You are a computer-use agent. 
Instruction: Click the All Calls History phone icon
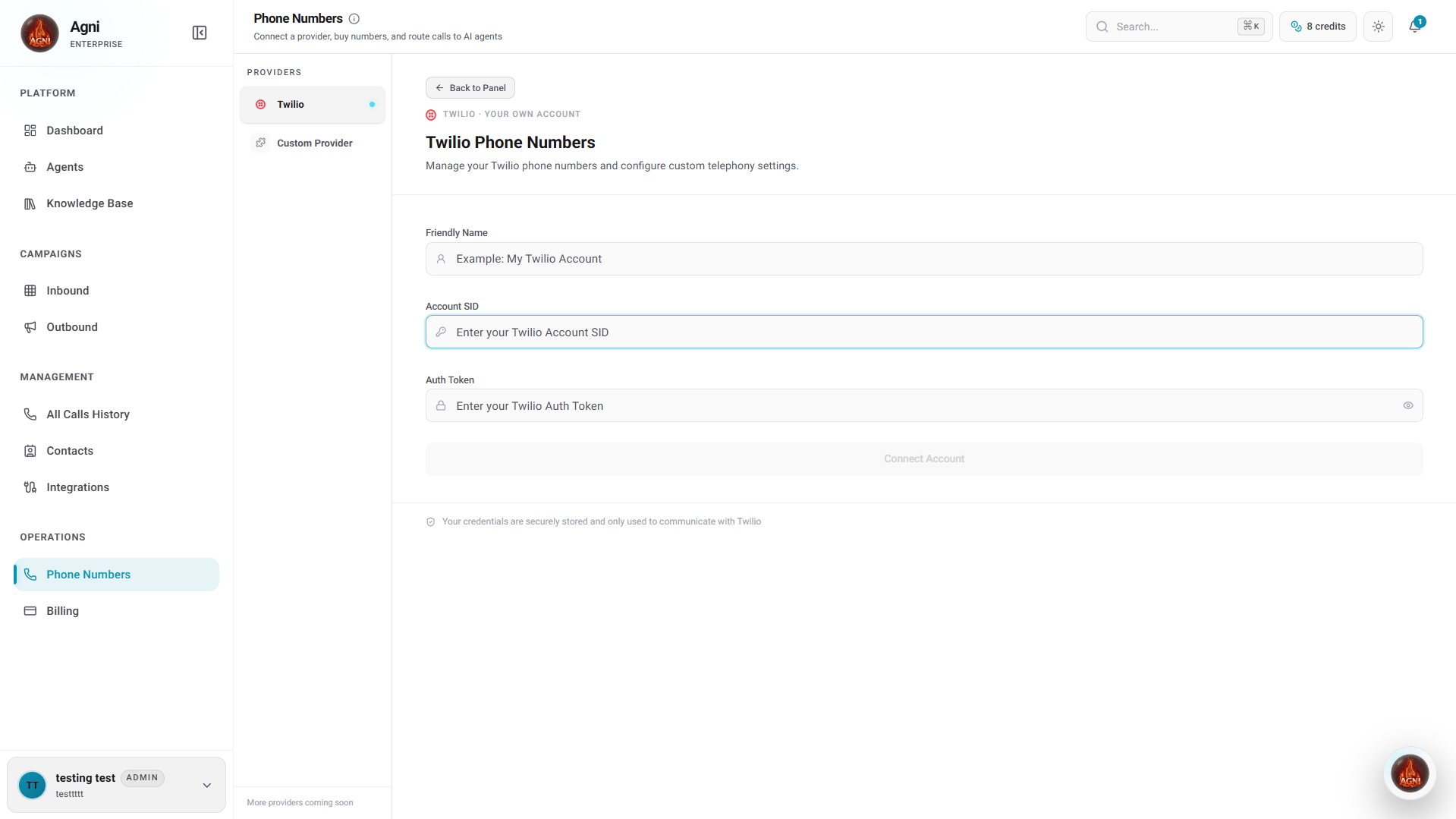(30, 414)
